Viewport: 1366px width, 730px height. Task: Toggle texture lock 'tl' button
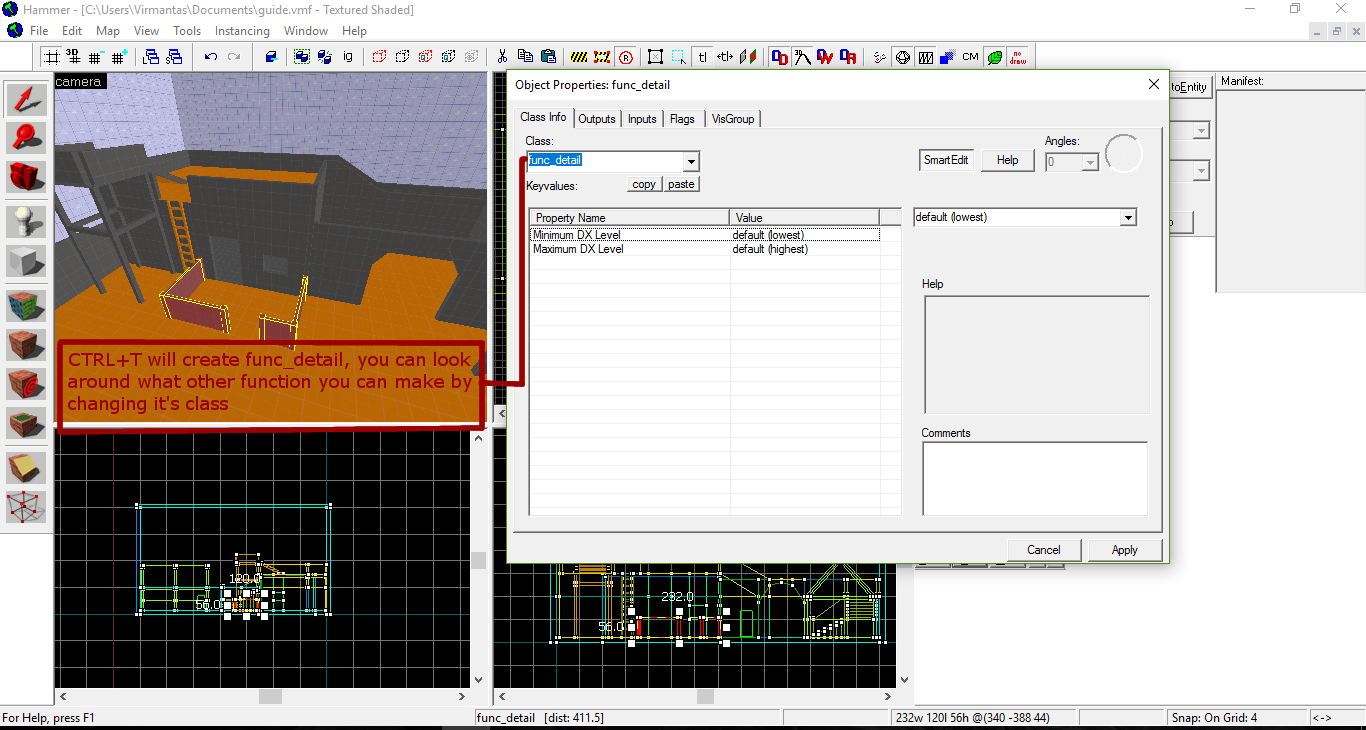pos(702,57)
